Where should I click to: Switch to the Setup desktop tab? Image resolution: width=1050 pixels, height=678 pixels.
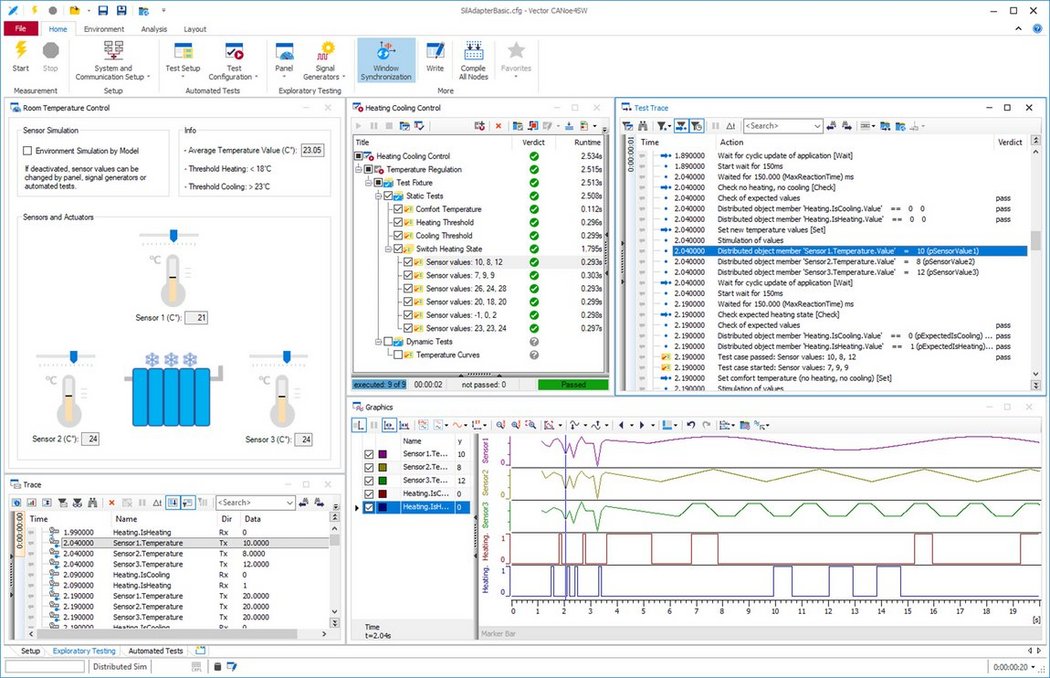(30, 651)
